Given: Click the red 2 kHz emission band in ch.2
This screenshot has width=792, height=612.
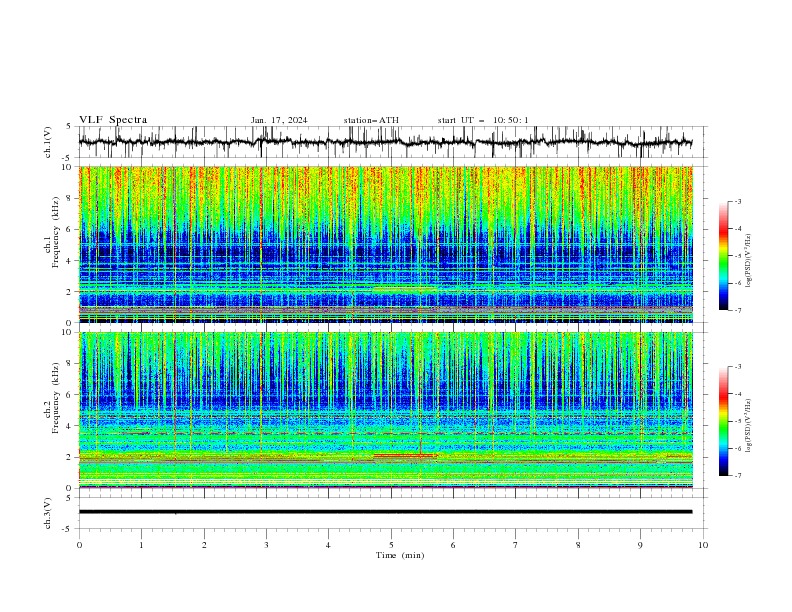Looking at the screenshot, I should (406, 456).
